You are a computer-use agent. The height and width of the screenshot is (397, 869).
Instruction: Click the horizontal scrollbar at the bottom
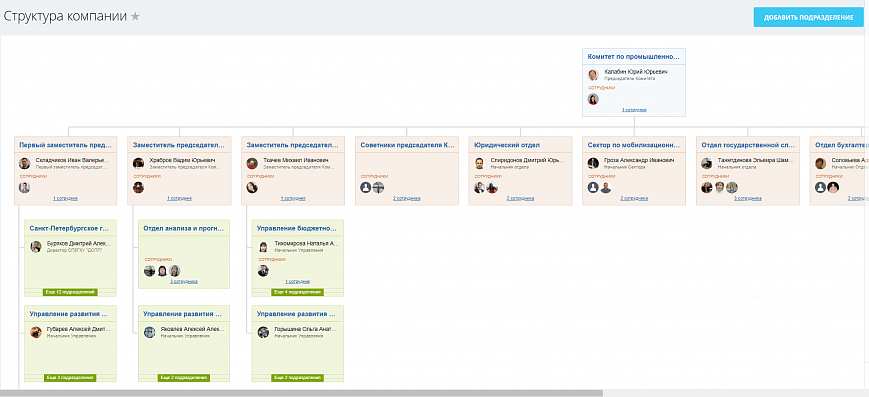click(x=301, y=393)
